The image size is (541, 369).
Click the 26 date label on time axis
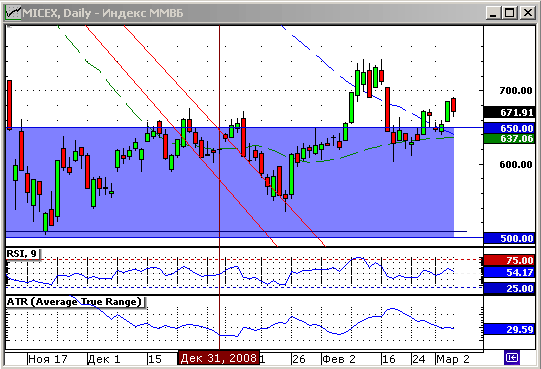(299, 359)
